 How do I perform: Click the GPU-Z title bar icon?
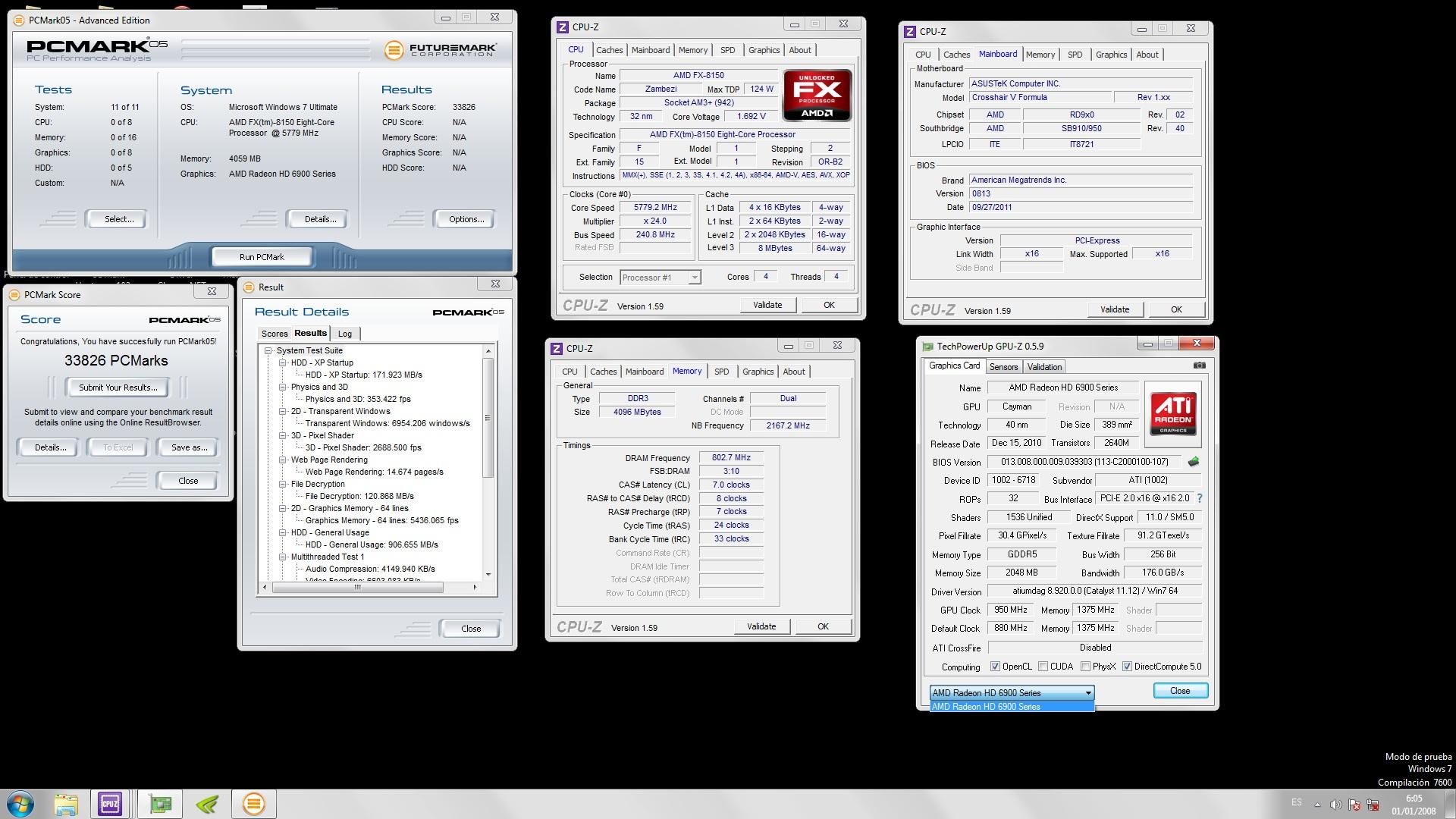click(927, 347)
